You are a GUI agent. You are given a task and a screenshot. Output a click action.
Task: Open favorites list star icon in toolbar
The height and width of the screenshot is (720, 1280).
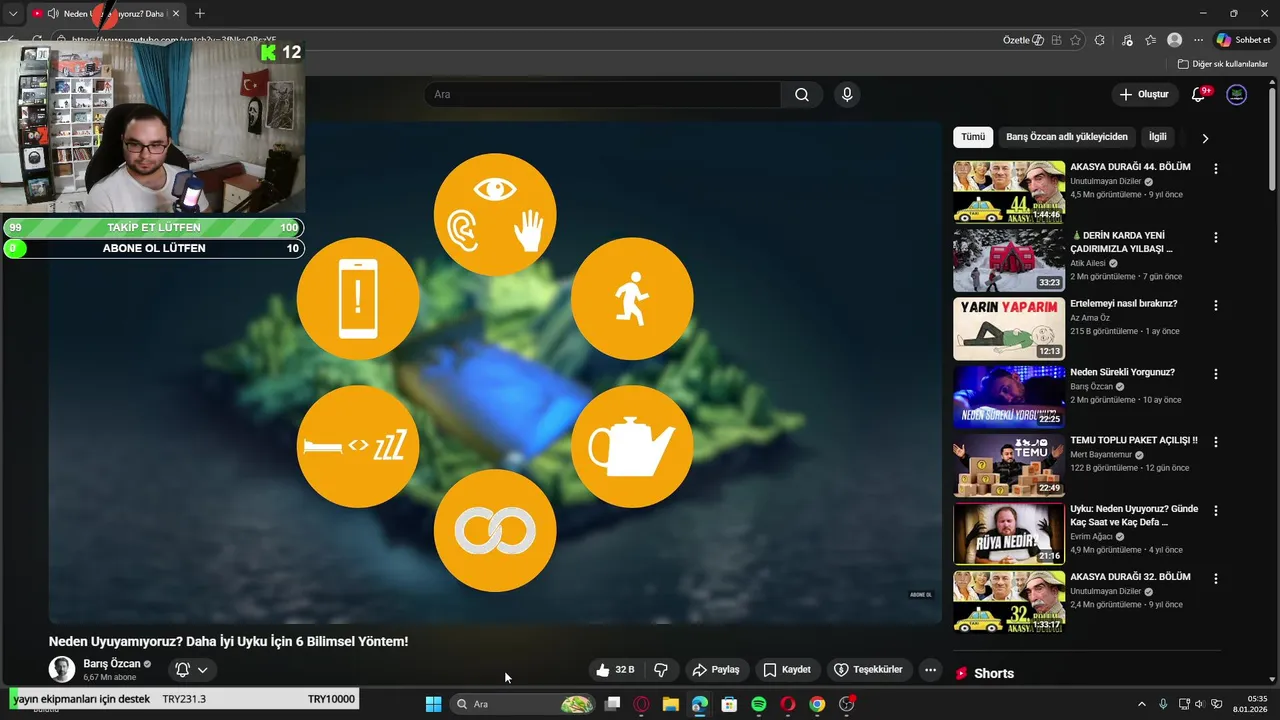point(1151,40)
